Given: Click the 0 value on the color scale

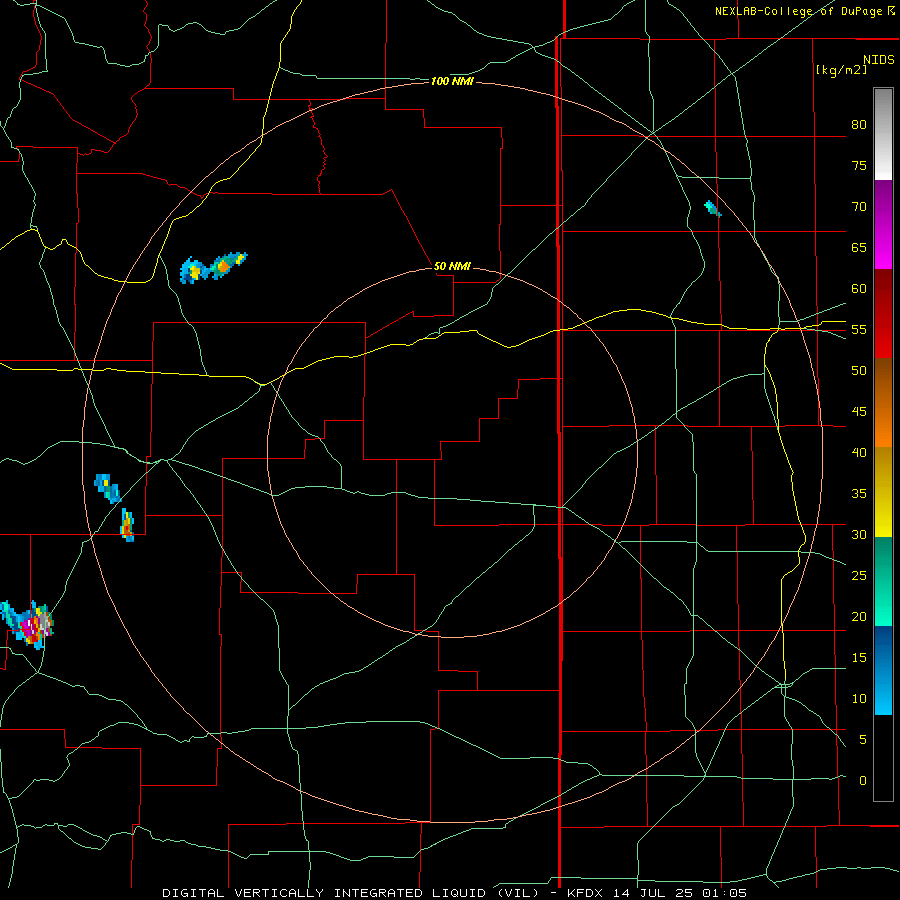Looking at the screenshot, I should [x=863, y=781].
